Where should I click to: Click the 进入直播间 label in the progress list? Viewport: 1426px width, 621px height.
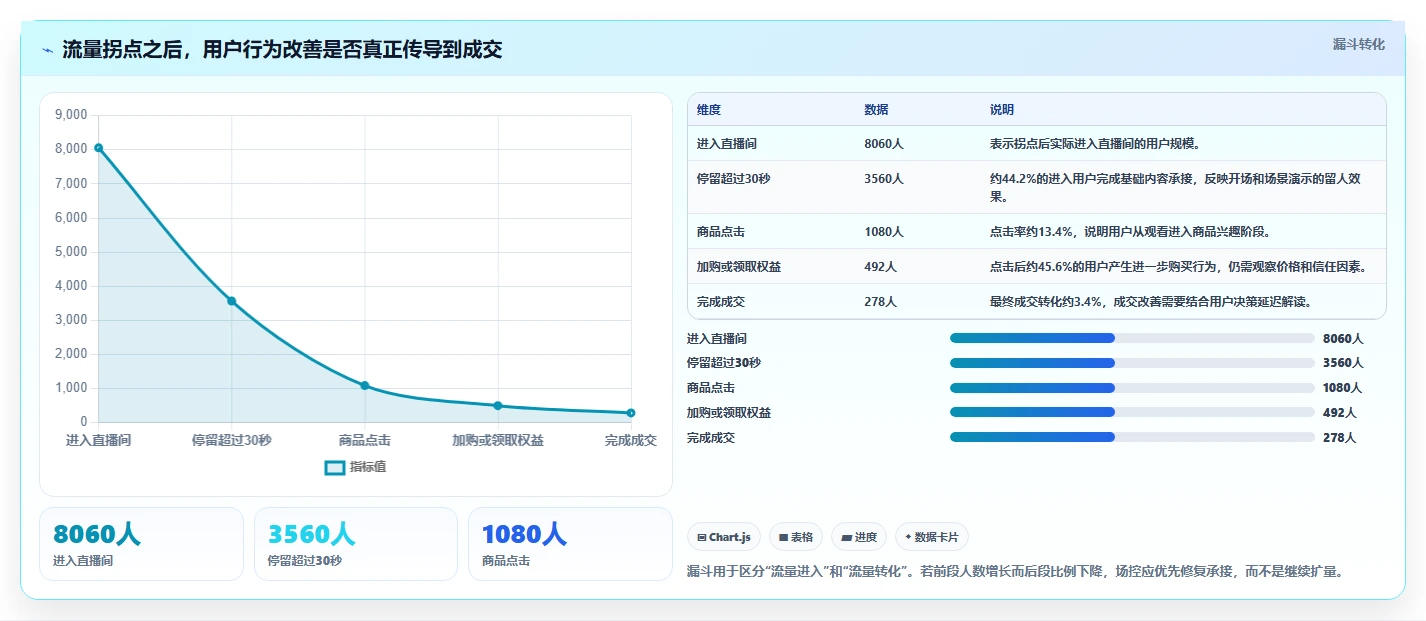tap(717, 339)
